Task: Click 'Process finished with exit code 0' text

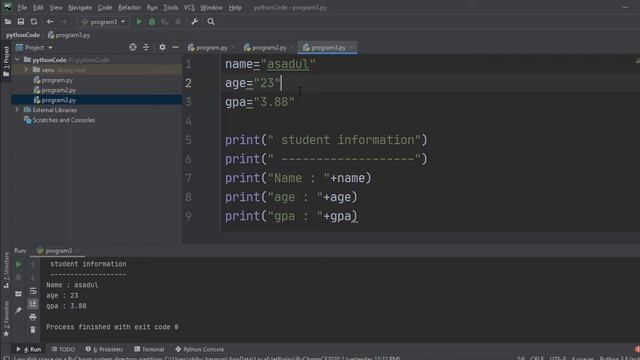Action: point(112,327)
